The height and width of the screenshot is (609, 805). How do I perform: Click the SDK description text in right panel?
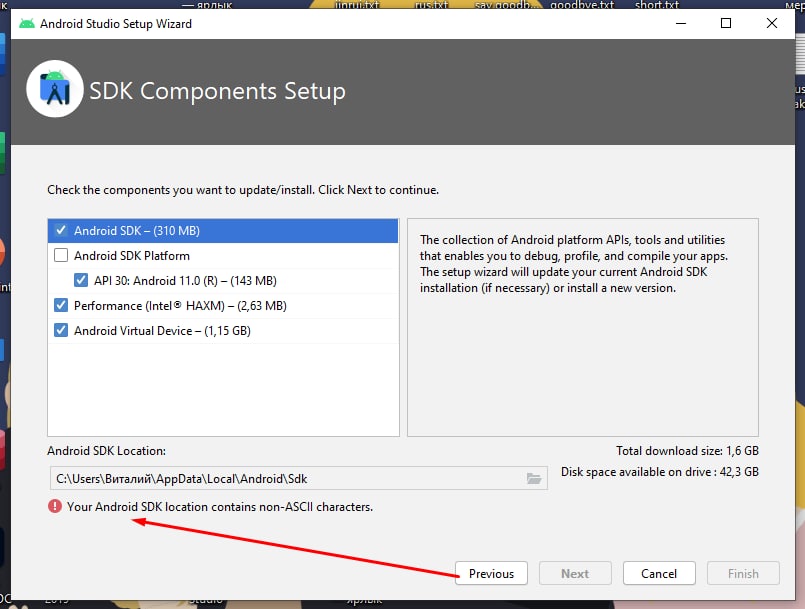click(573, 264)
